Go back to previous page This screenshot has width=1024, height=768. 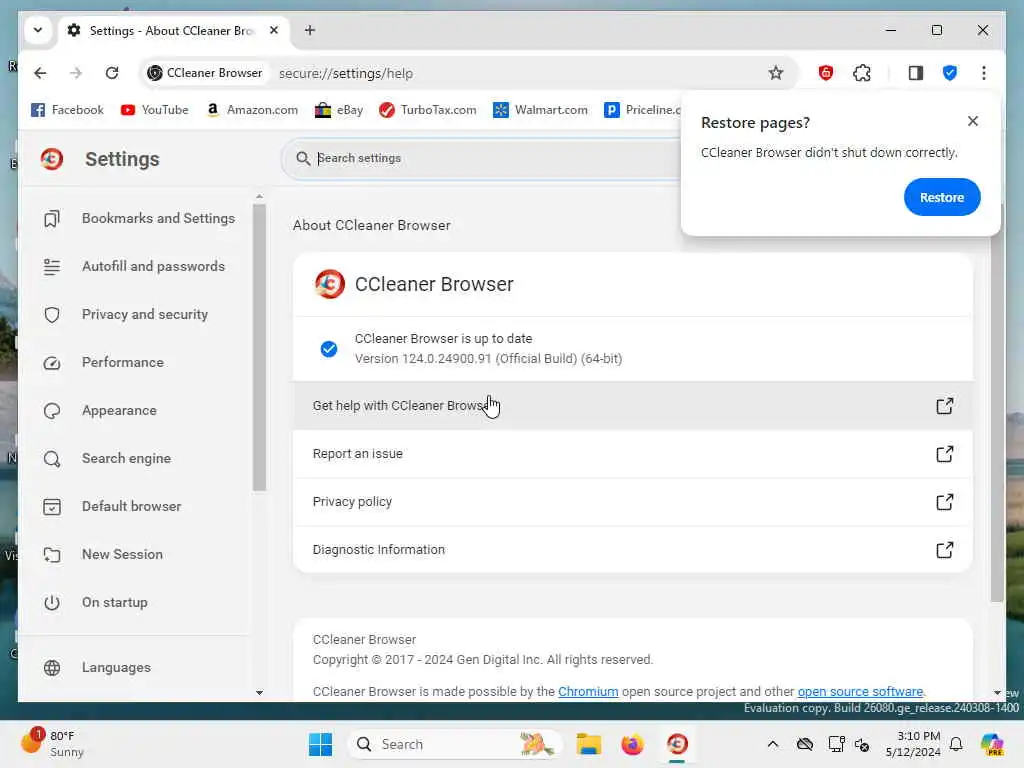coord(40,73)
